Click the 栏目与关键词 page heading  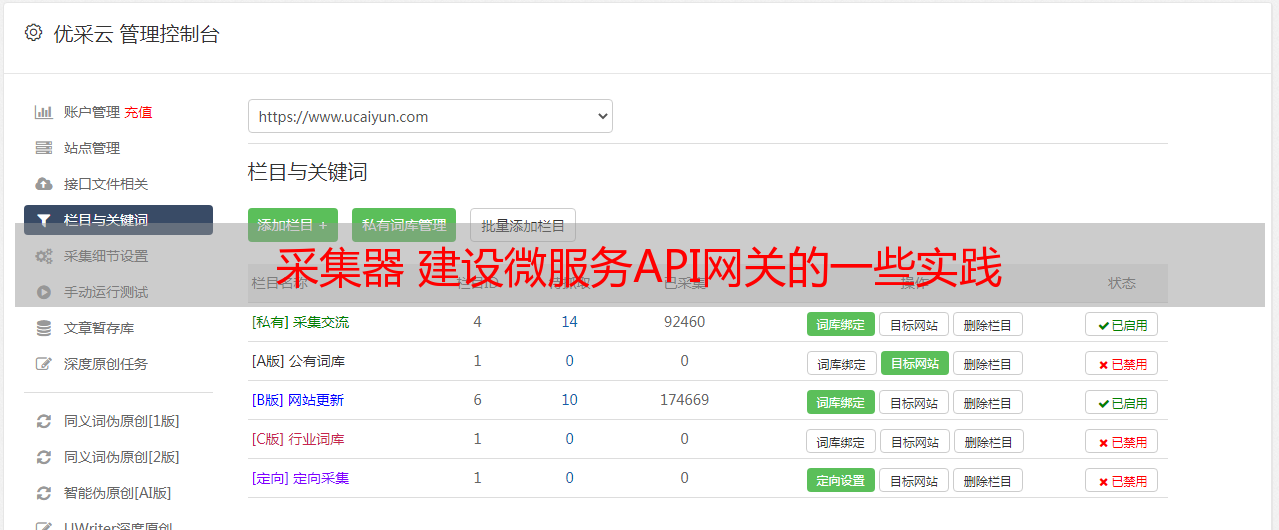tap(308, 172)
